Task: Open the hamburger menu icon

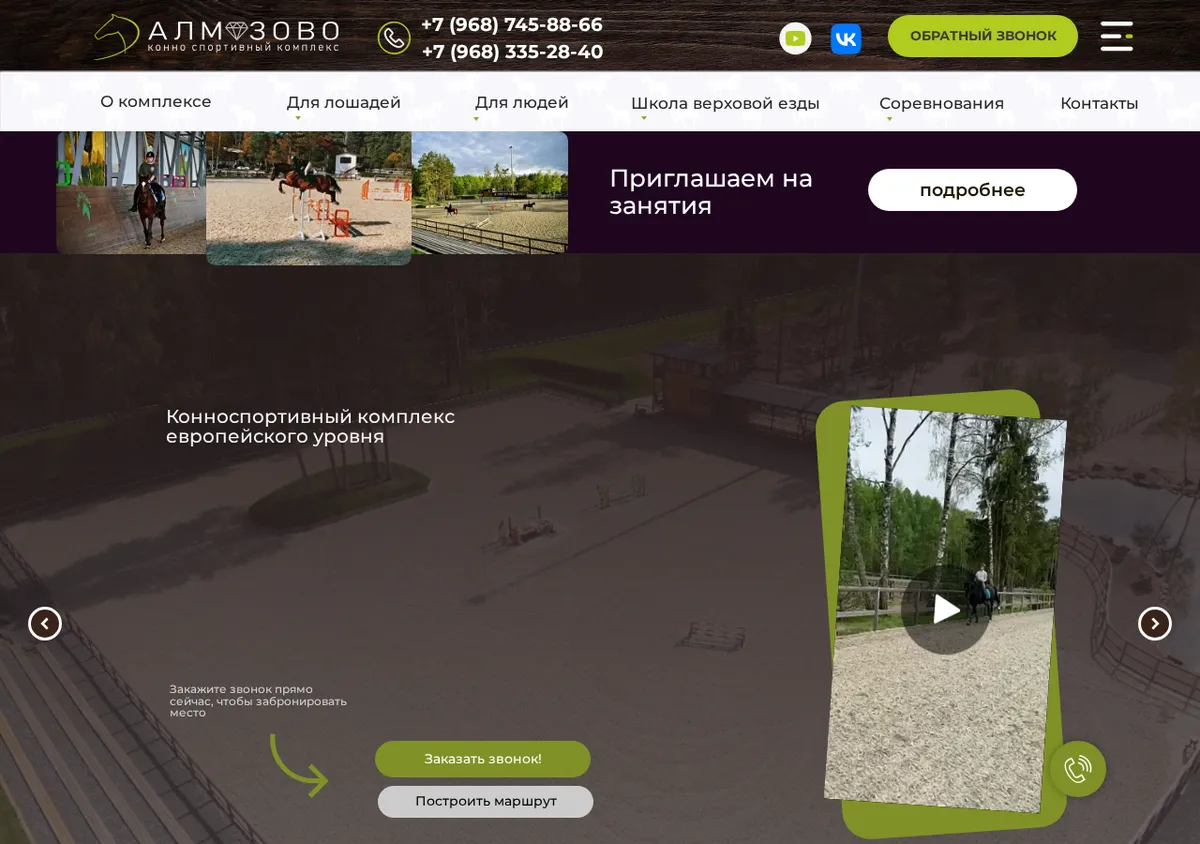Action: (x=1117, y=36)
